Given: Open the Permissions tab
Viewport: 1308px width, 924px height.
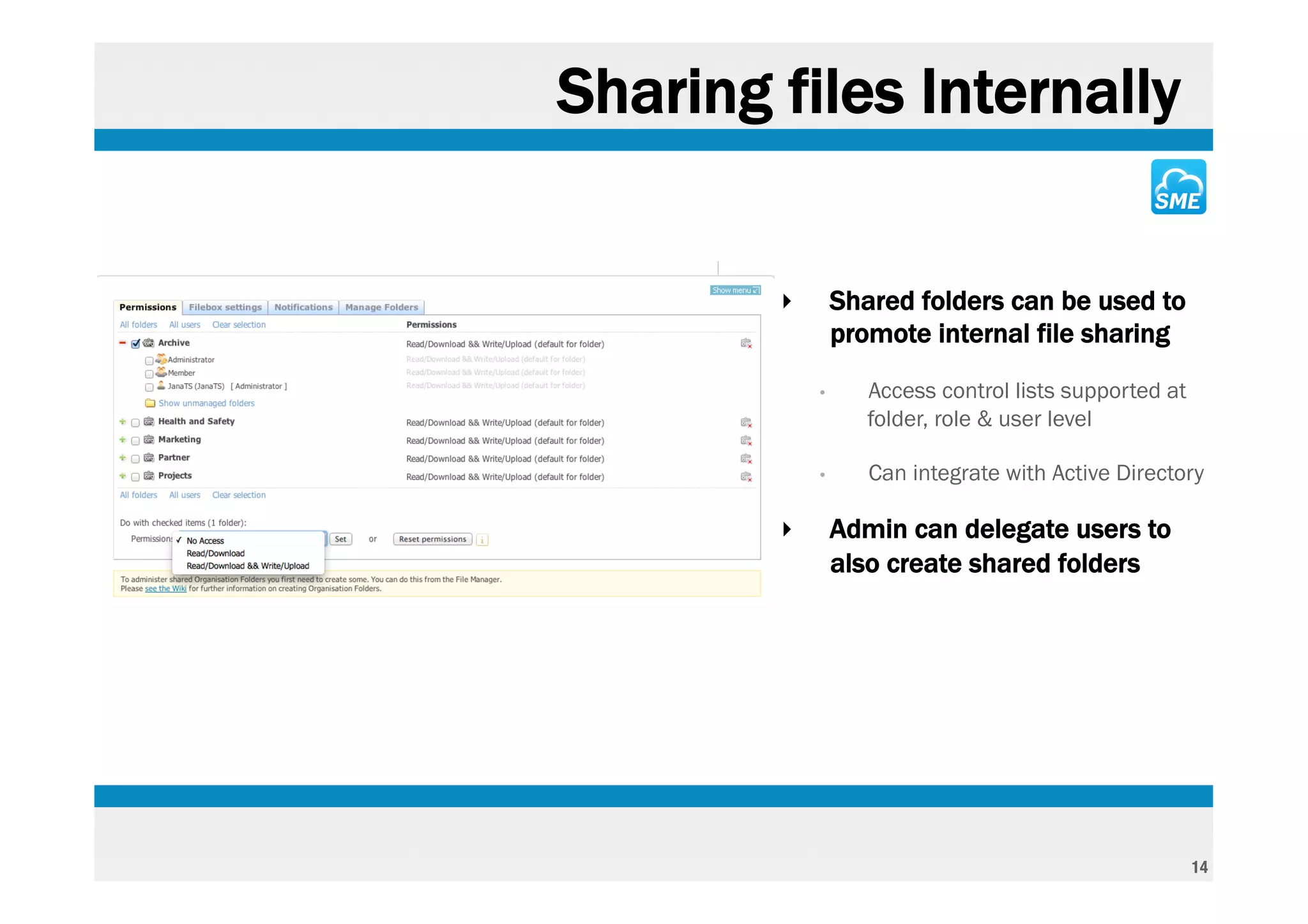Looking at the screenshot, I should coord(148,307).
